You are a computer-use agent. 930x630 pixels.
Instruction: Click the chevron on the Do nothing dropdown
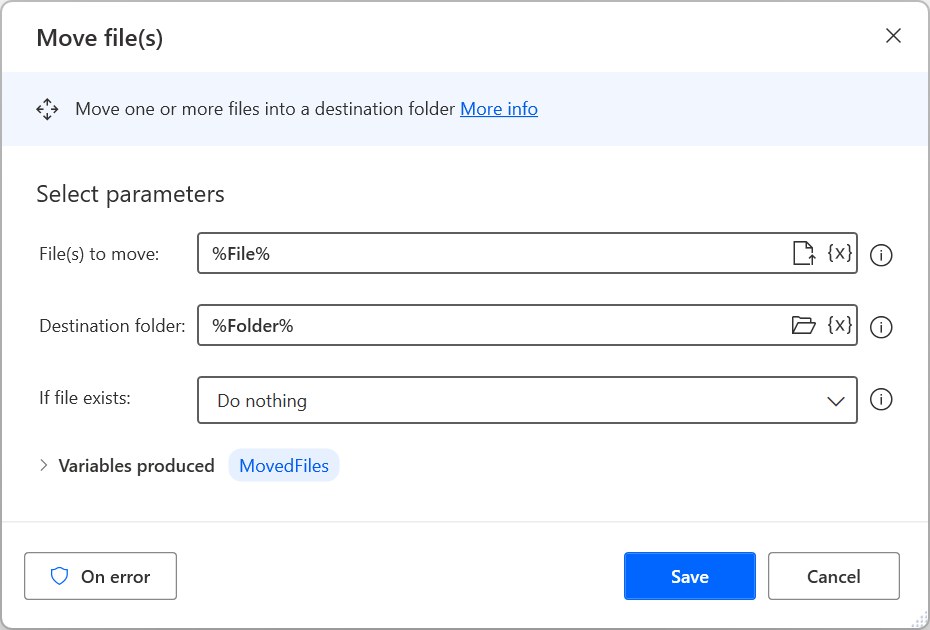click(835, 400)
